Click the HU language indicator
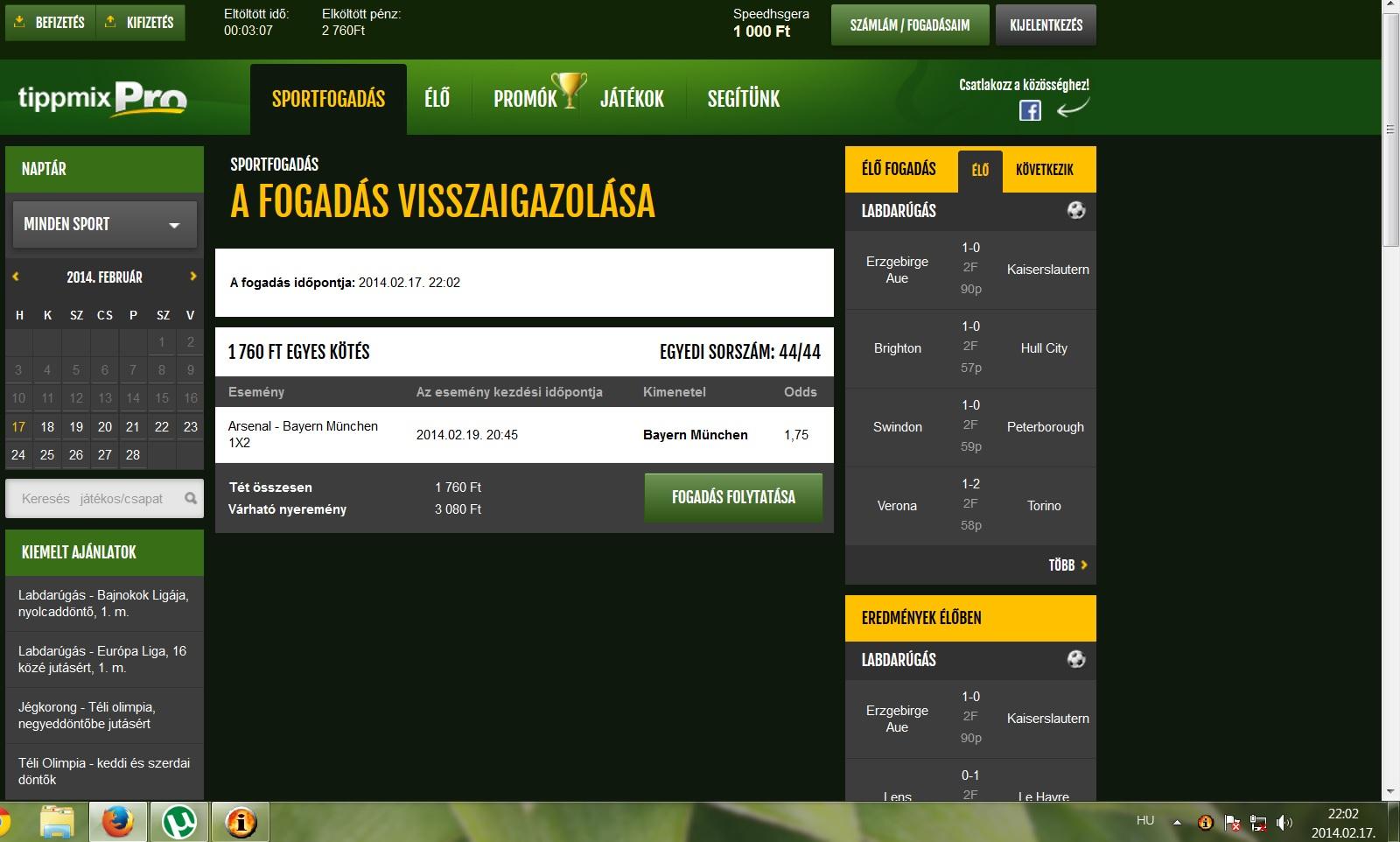Screen dimensions: 1400x842 pyautogui.click(x=1145, y=820)
